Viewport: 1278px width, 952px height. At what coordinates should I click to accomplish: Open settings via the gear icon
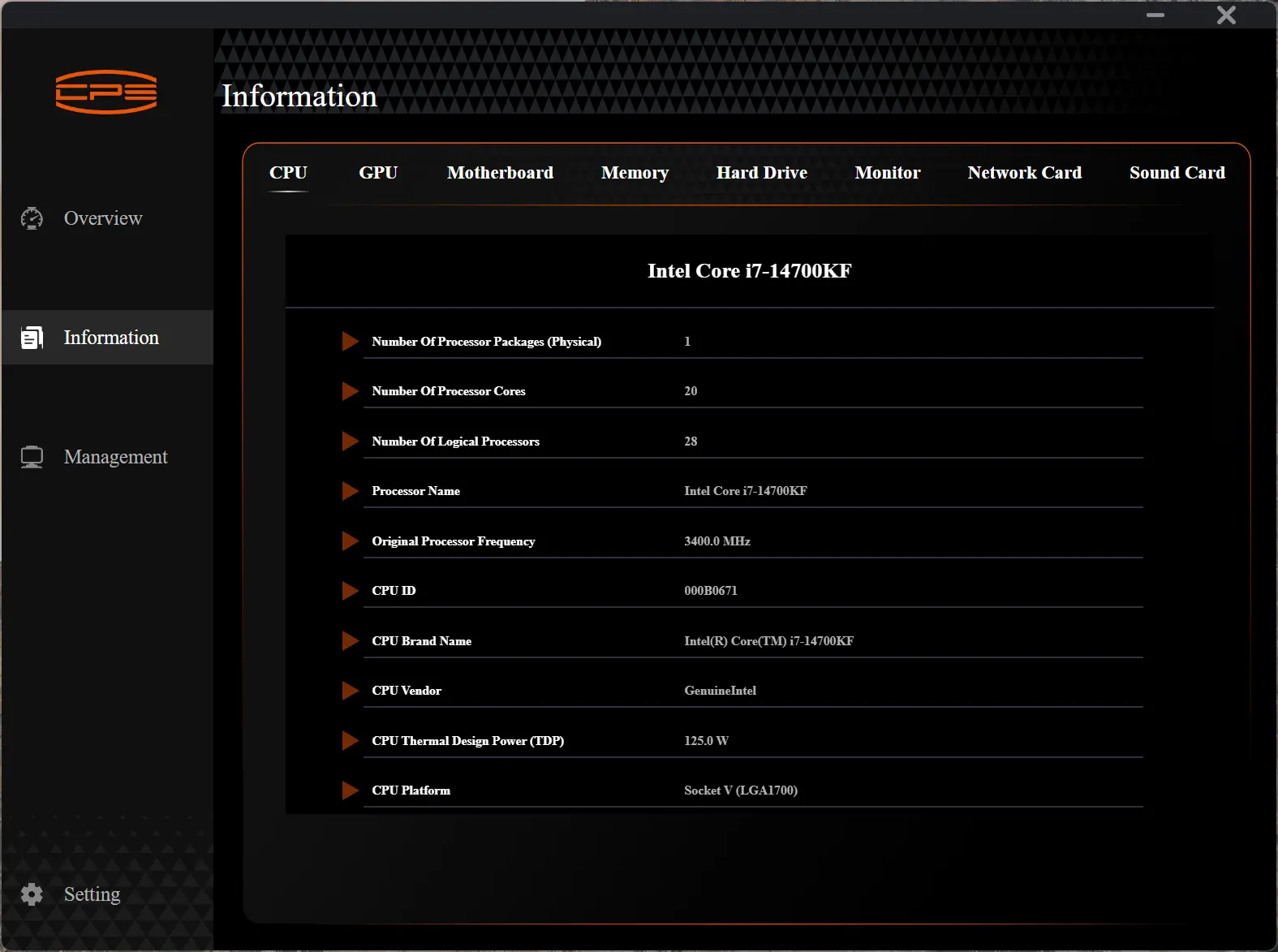(x=32, y=894)
